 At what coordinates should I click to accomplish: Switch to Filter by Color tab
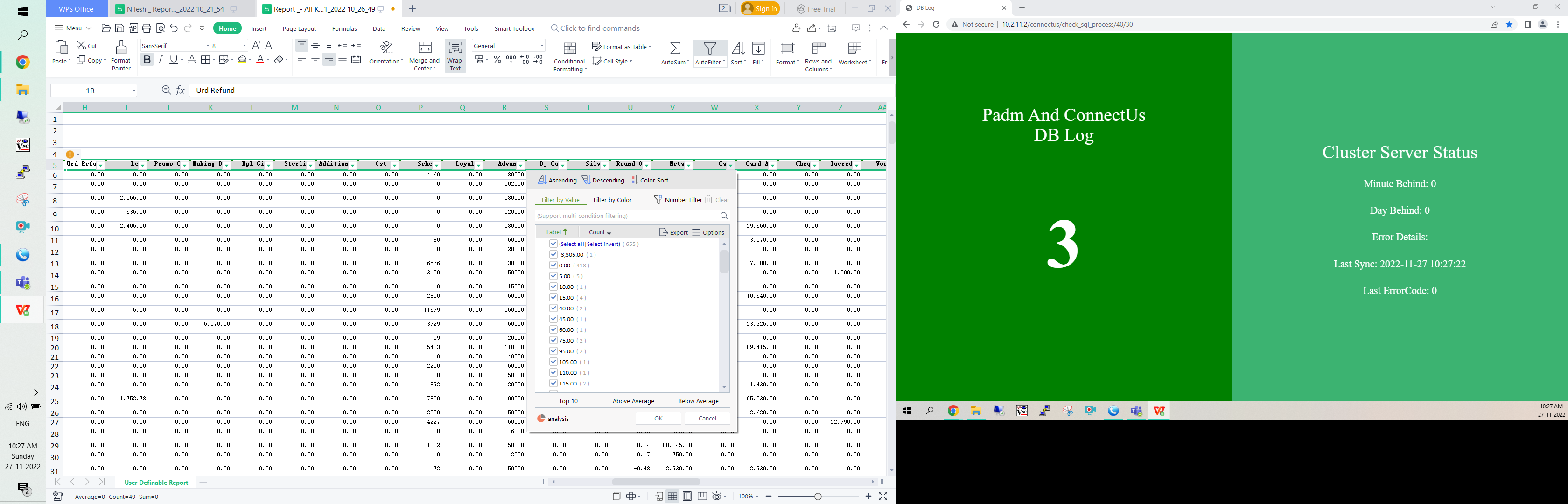click(x=612, y=200)
